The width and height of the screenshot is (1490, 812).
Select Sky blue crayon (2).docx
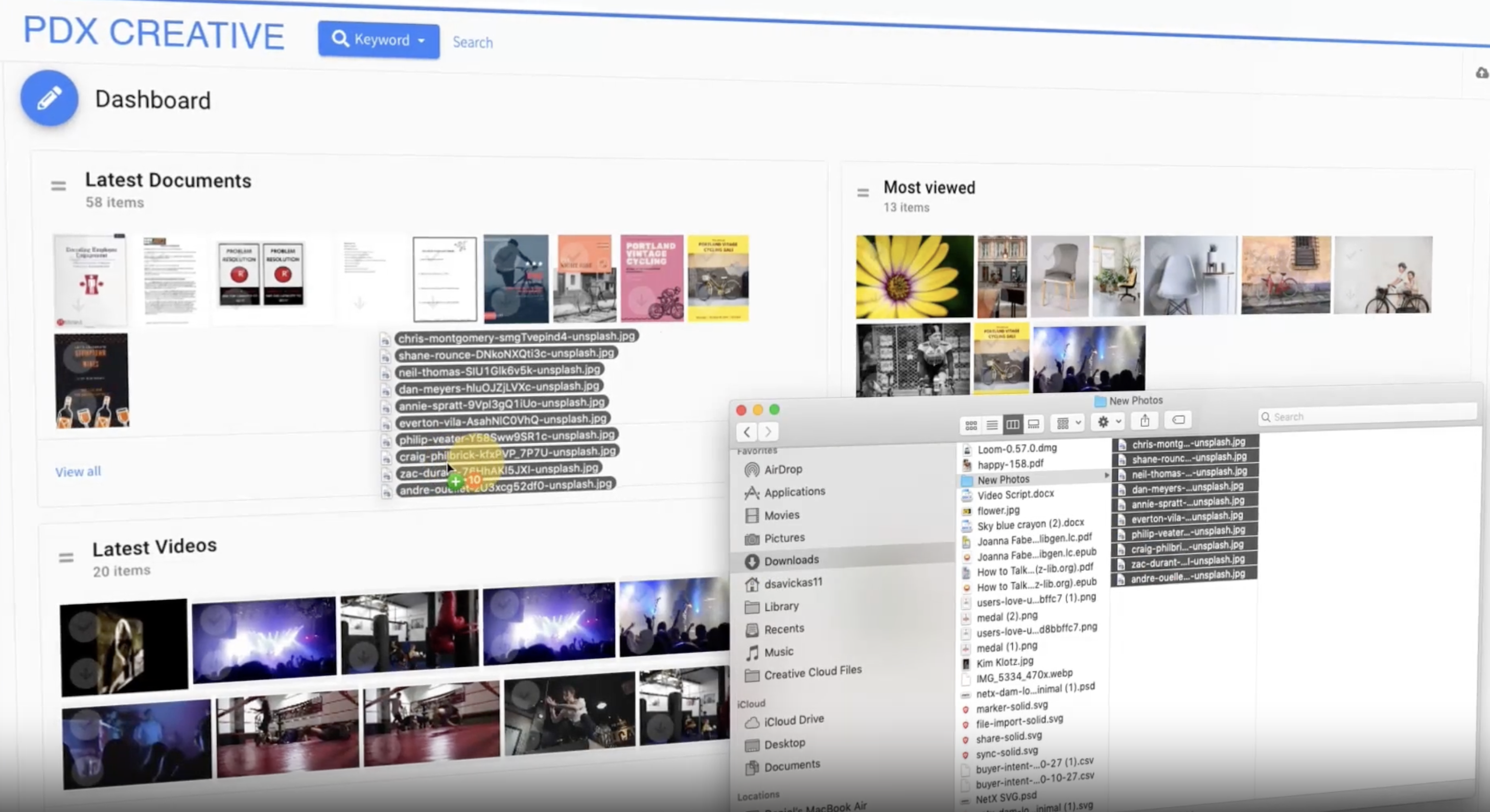click(1031, 525)
